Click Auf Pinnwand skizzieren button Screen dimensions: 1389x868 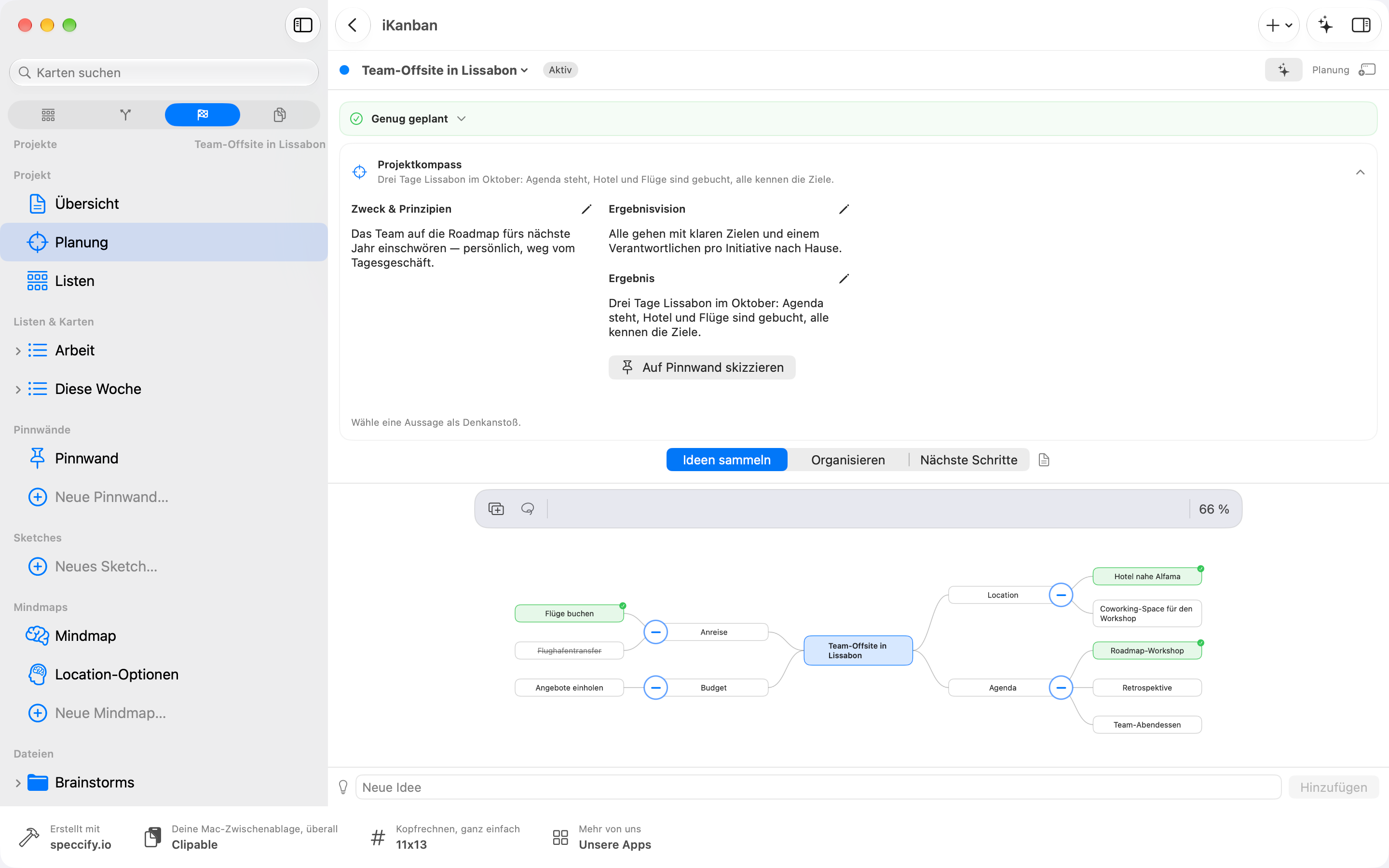[702, 367]
